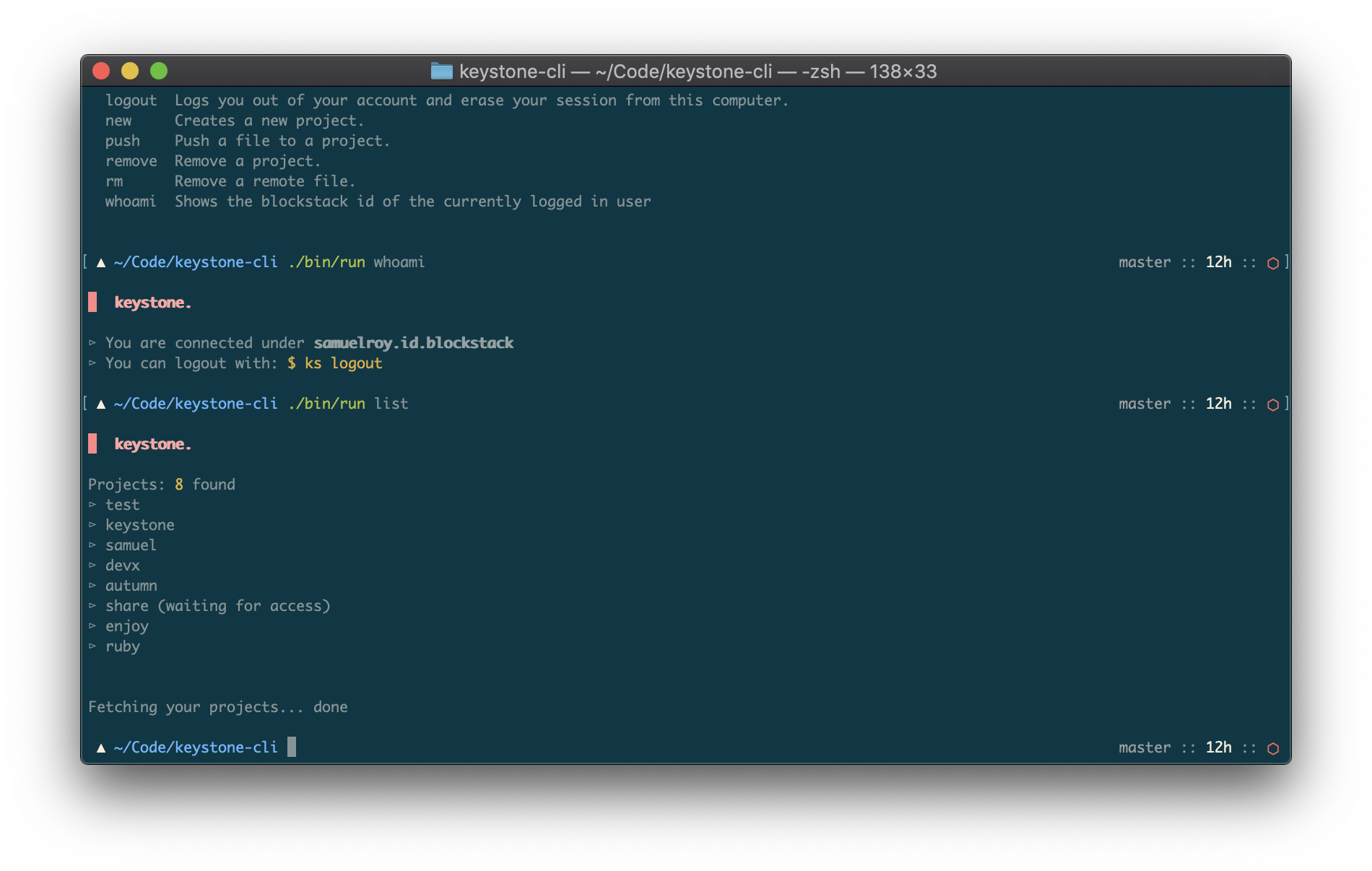Click the 'remove' command in the help list

click(x=131, y=161)
